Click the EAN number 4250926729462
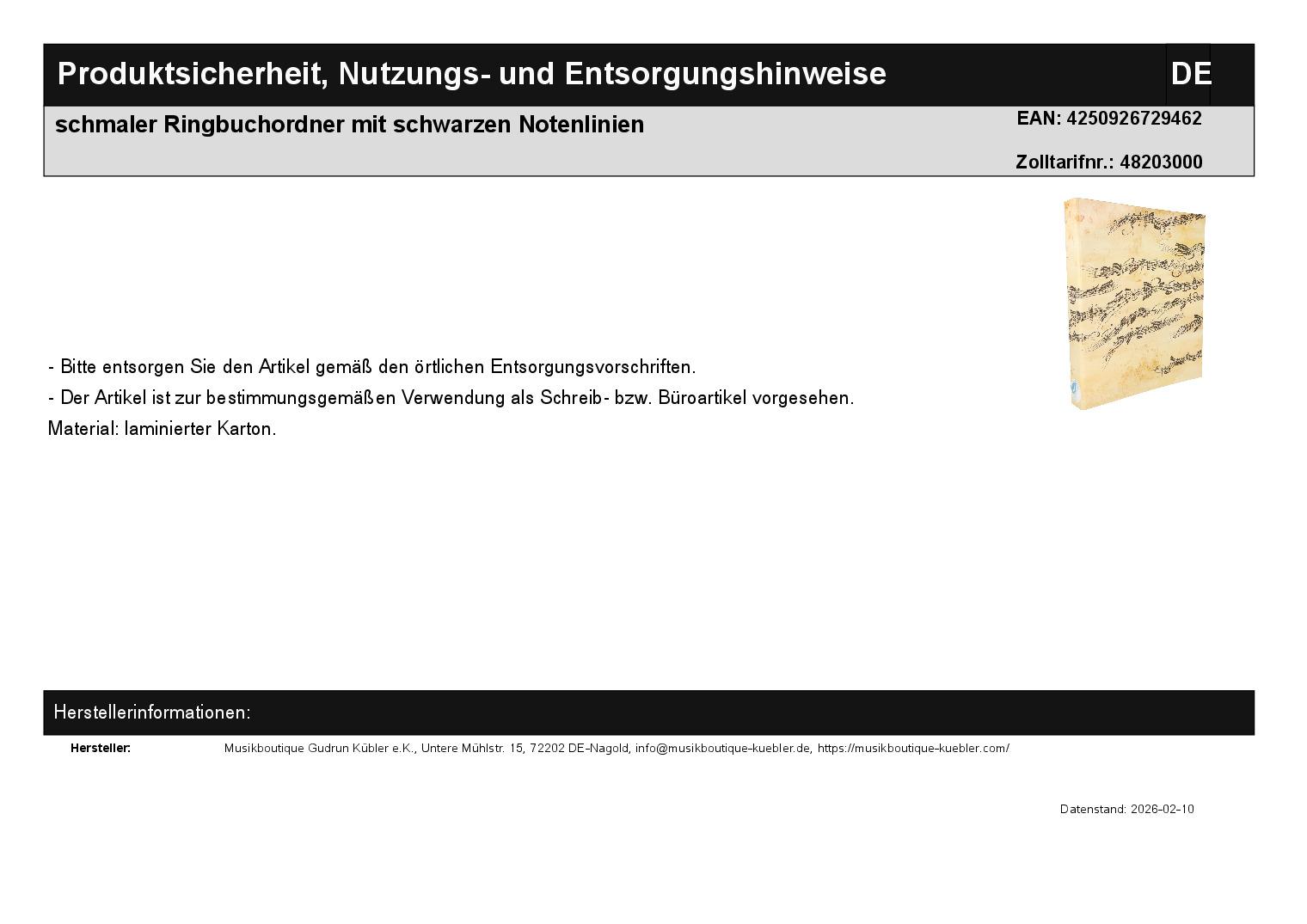 coord(1133,119)
